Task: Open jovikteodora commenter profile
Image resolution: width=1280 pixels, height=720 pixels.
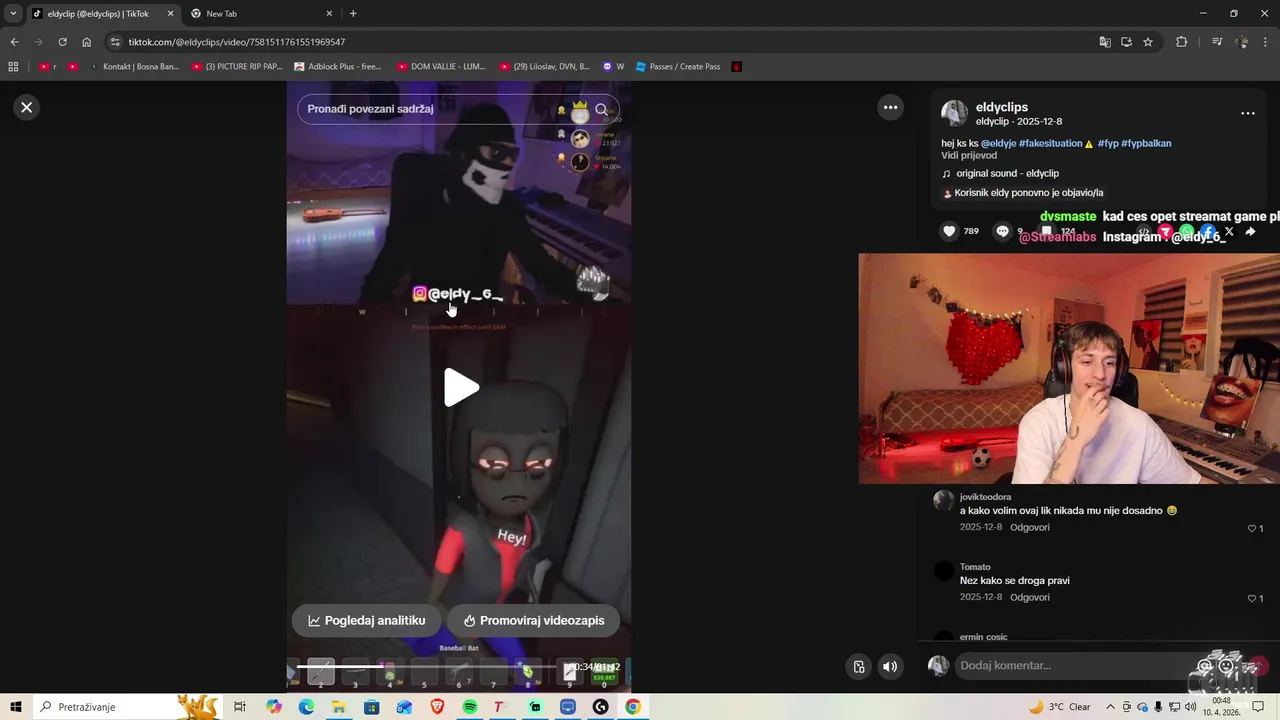Action: [985, 497]
